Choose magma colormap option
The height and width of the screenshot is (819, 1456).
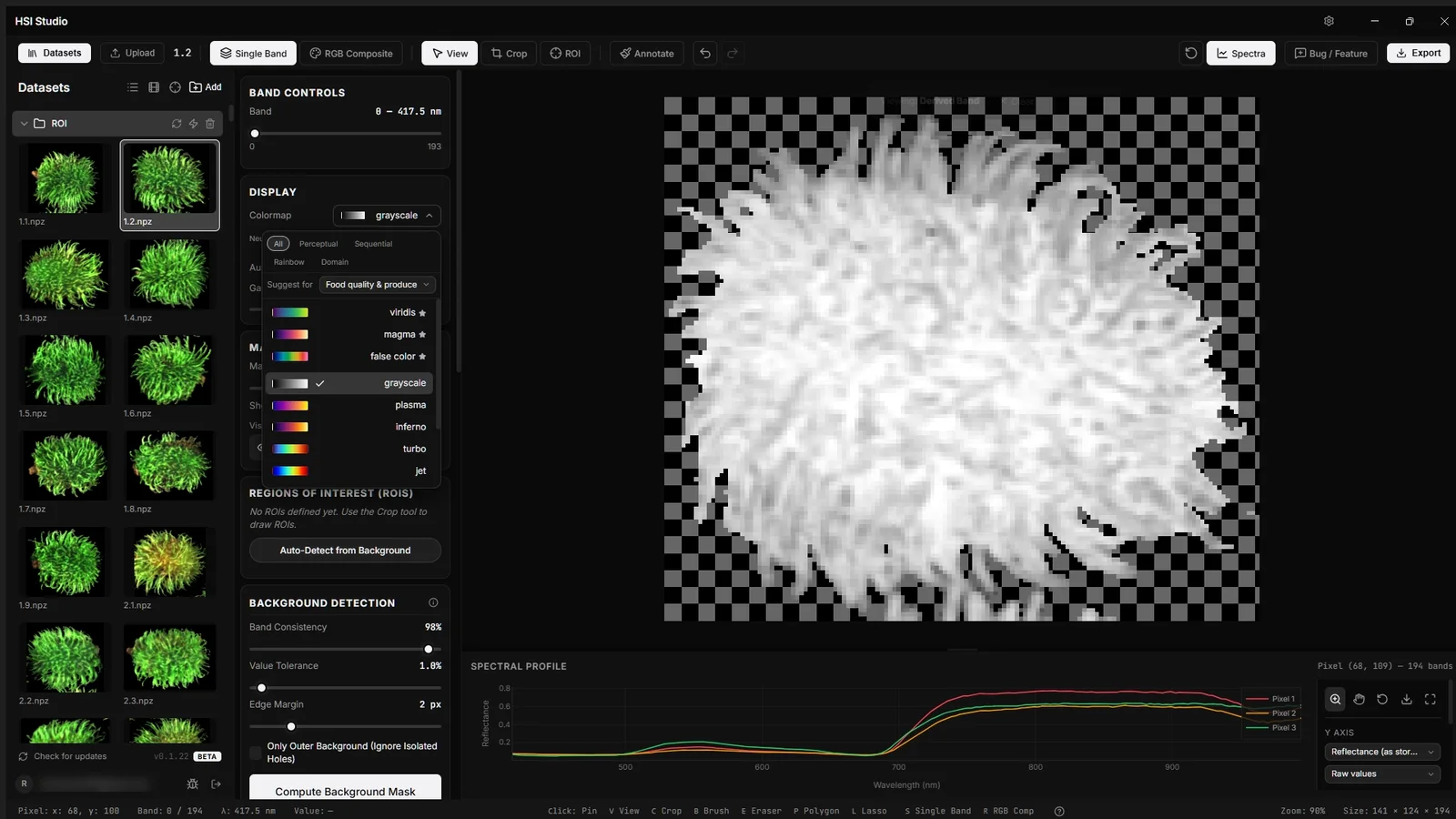[x=349, y=335]
